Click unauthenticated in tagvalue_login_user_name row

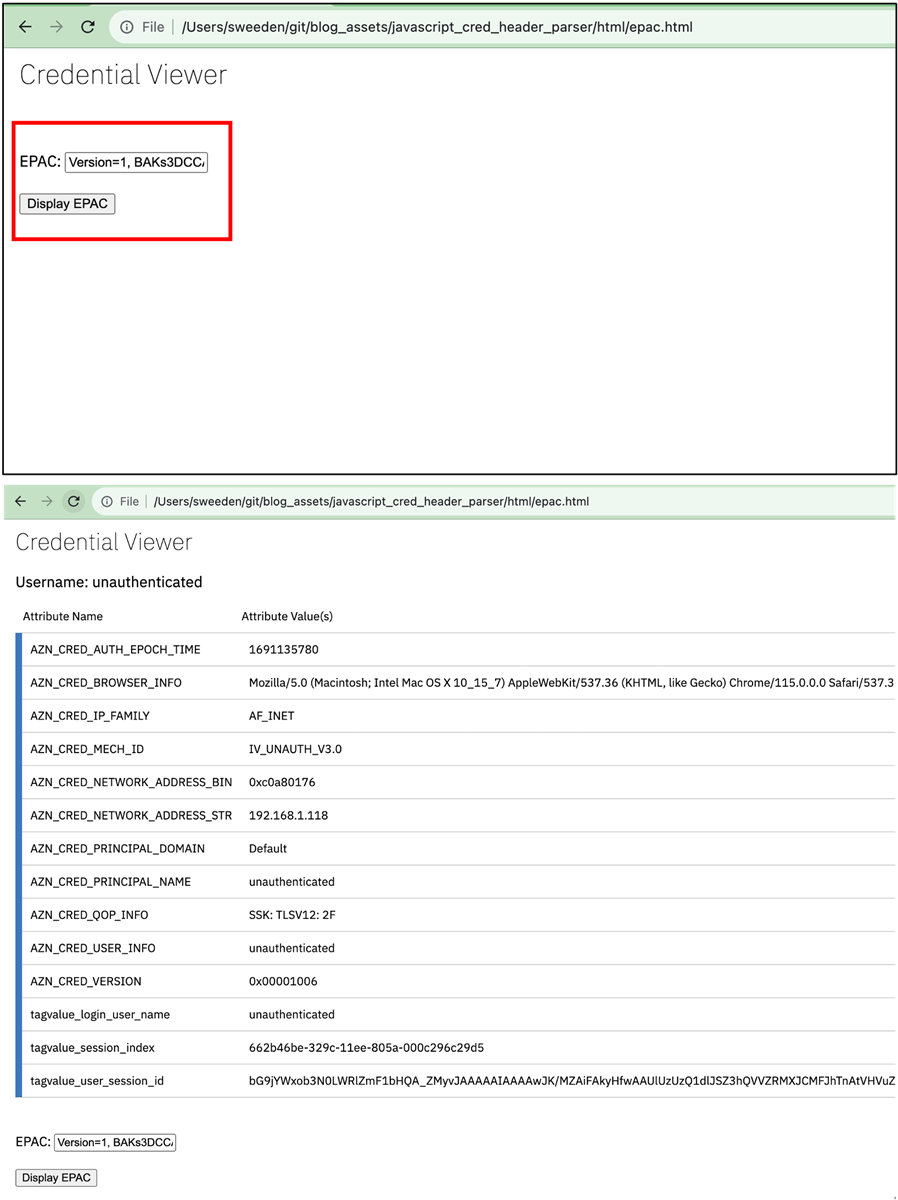(x=292, y=1014)
